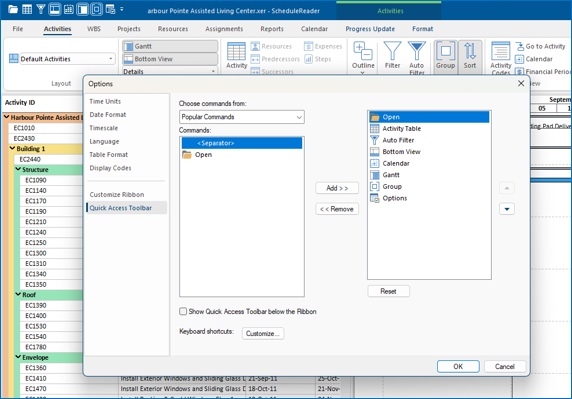Click OK in Options dialog
572x399 pixels.
click(458, 367)
